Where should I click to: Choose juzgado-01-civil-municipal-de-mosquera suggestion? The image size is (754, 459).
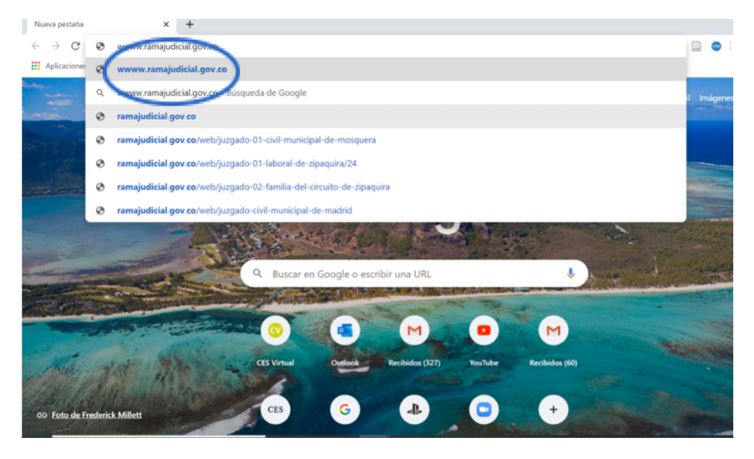(x=246, y=139)
